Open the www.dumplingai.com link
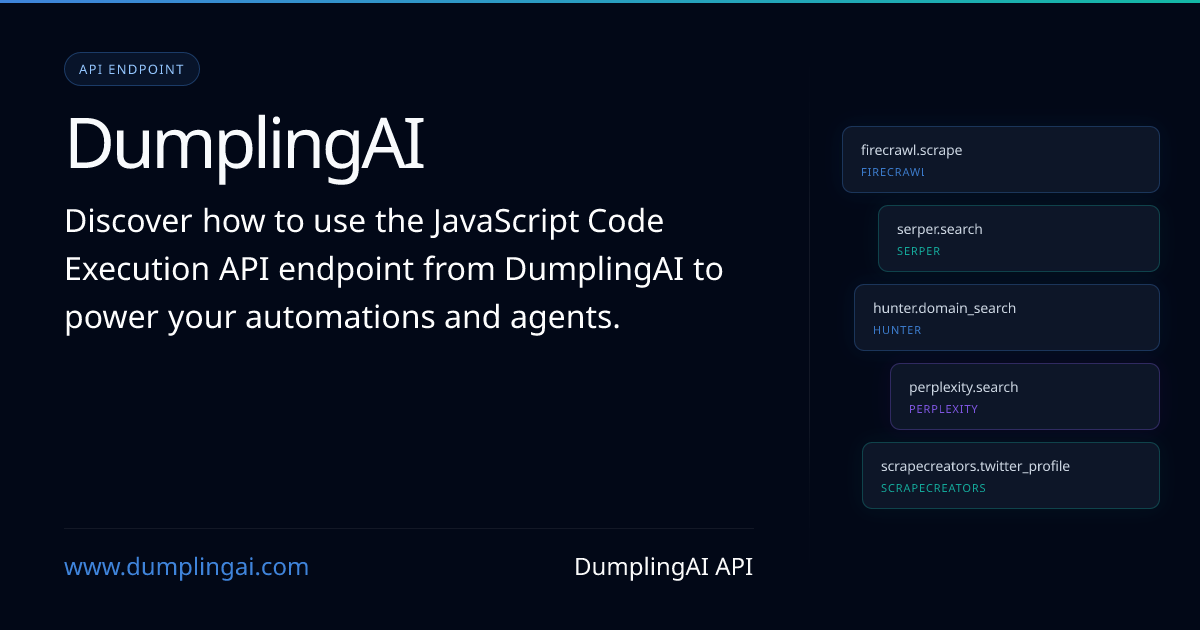This screenshot has width=1200, height=630. coord(187,567)
